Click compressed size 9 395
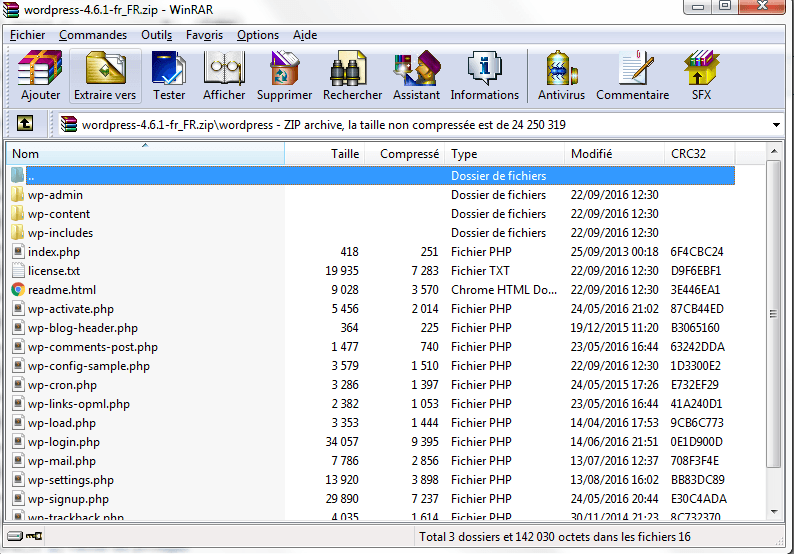Image resolution: width=794 pixels, height=554 pixels. 425,442
